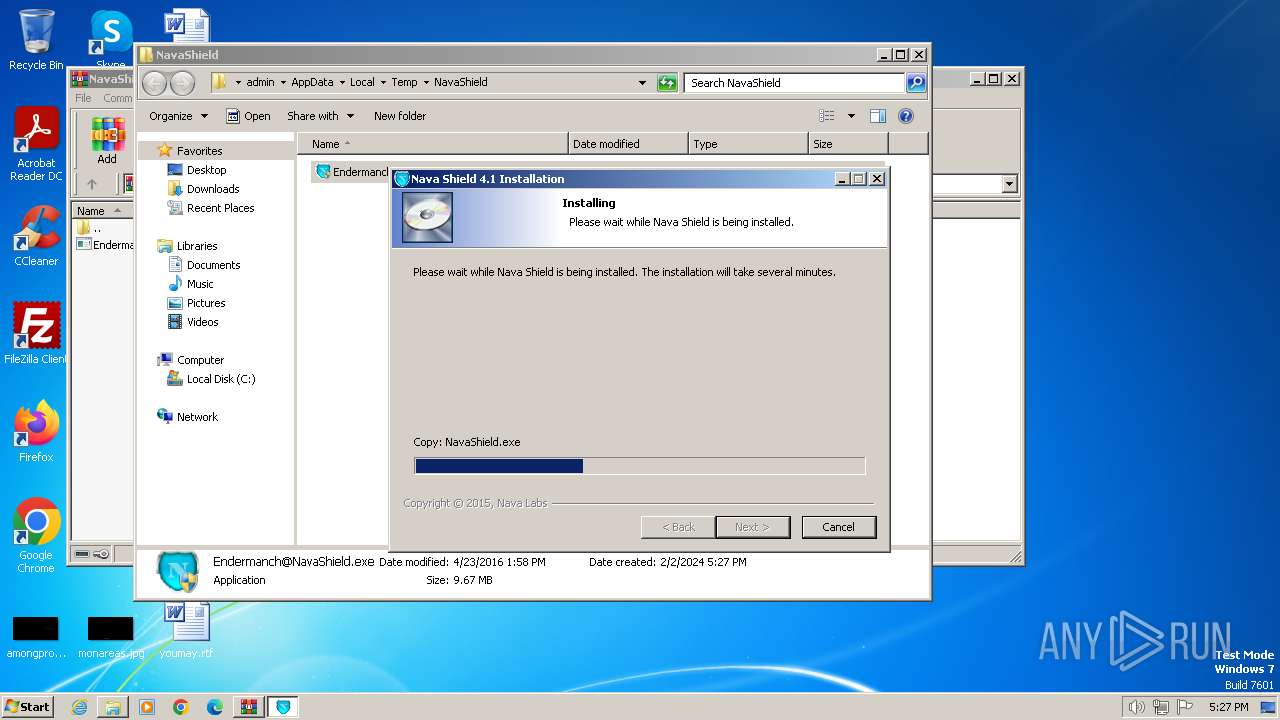Select Music library

(200, 284)
